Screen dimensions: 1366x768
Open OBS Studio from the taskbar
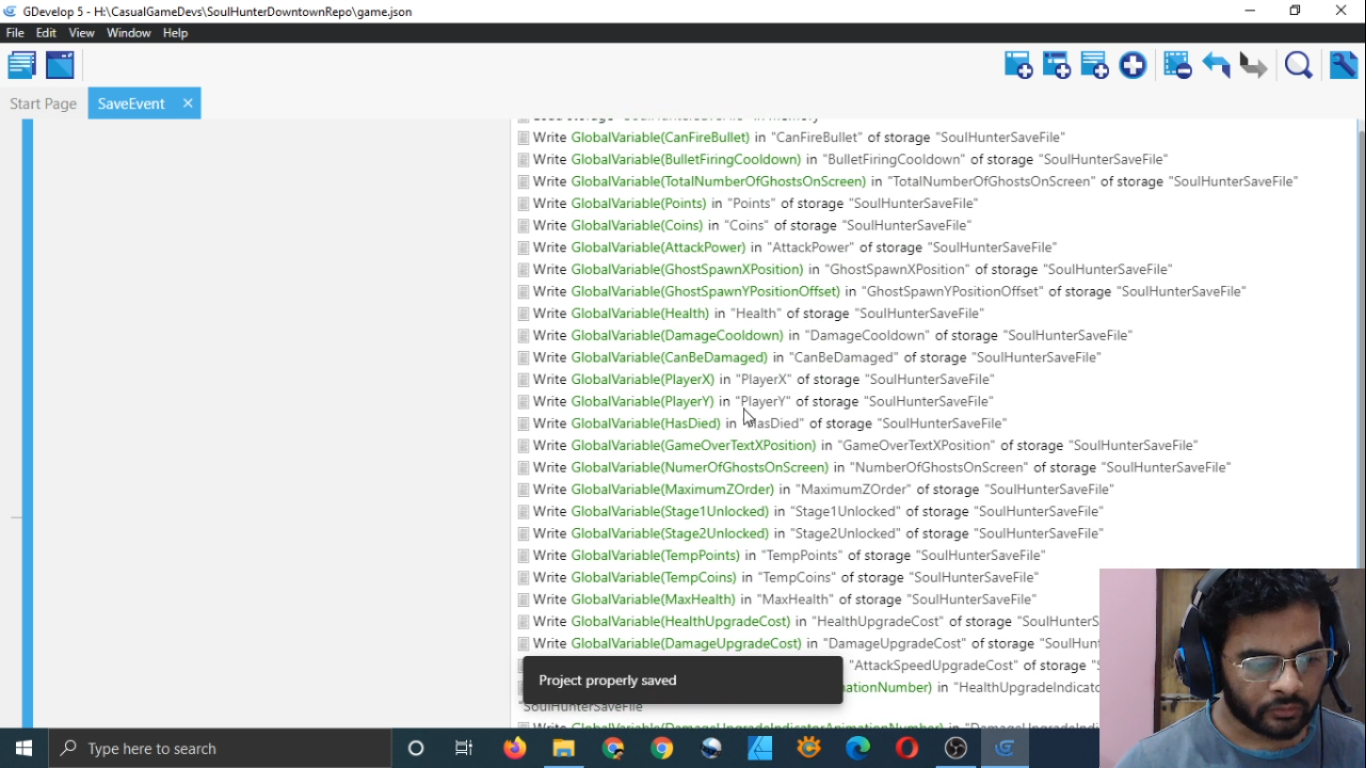click(956, 748)
